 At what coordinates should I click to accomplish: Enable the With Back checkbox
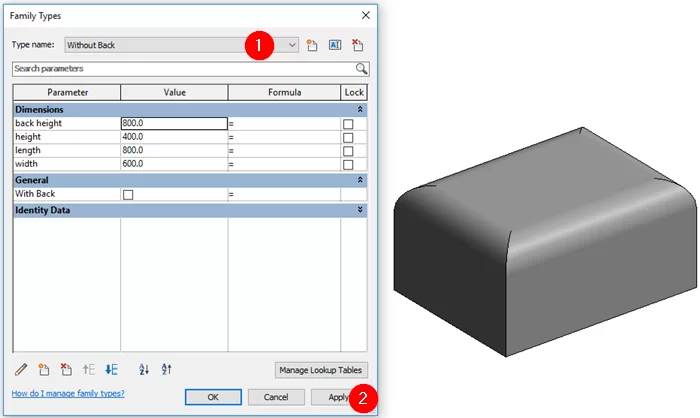click(128, 195)
